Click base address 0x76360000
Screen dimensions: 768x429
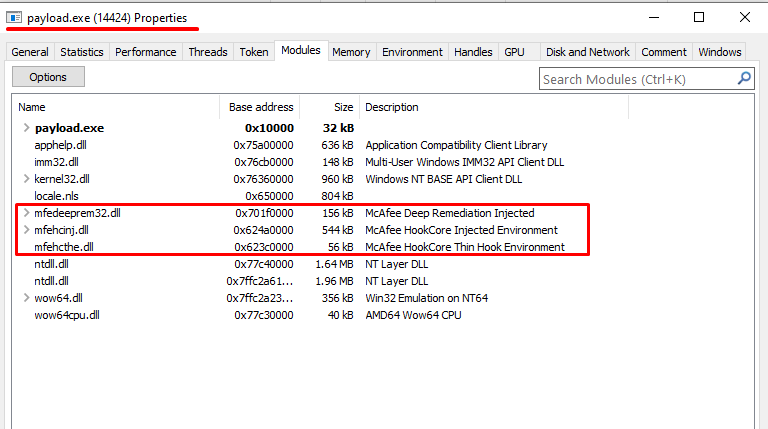[263, 179]
